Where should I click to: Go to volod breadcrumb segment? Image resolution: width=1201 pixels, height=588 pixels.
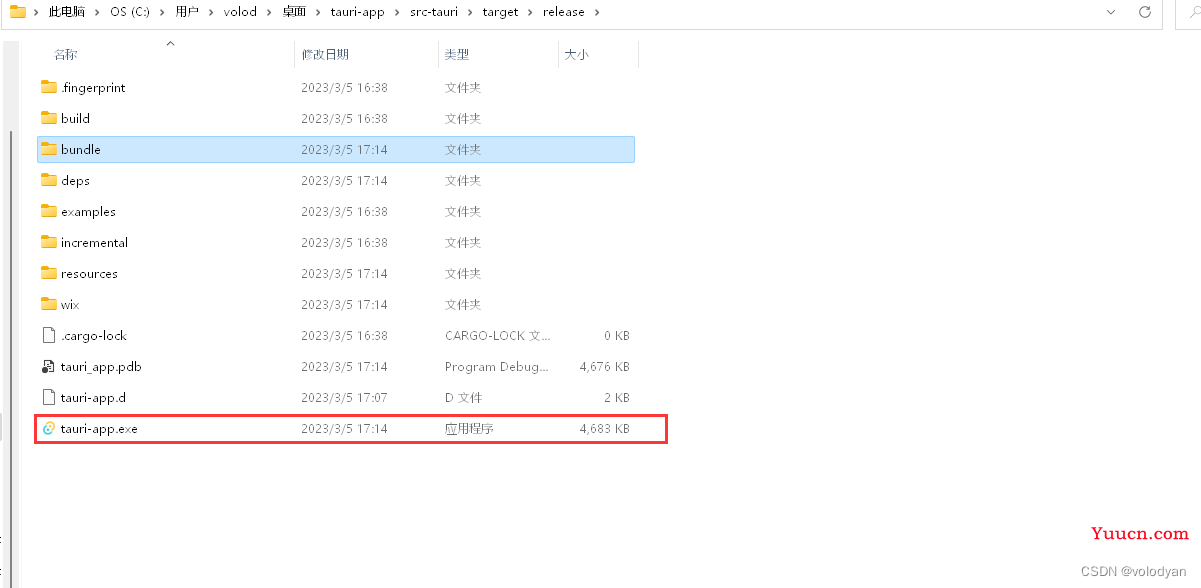pyautogui.click(x=240, y=12)
